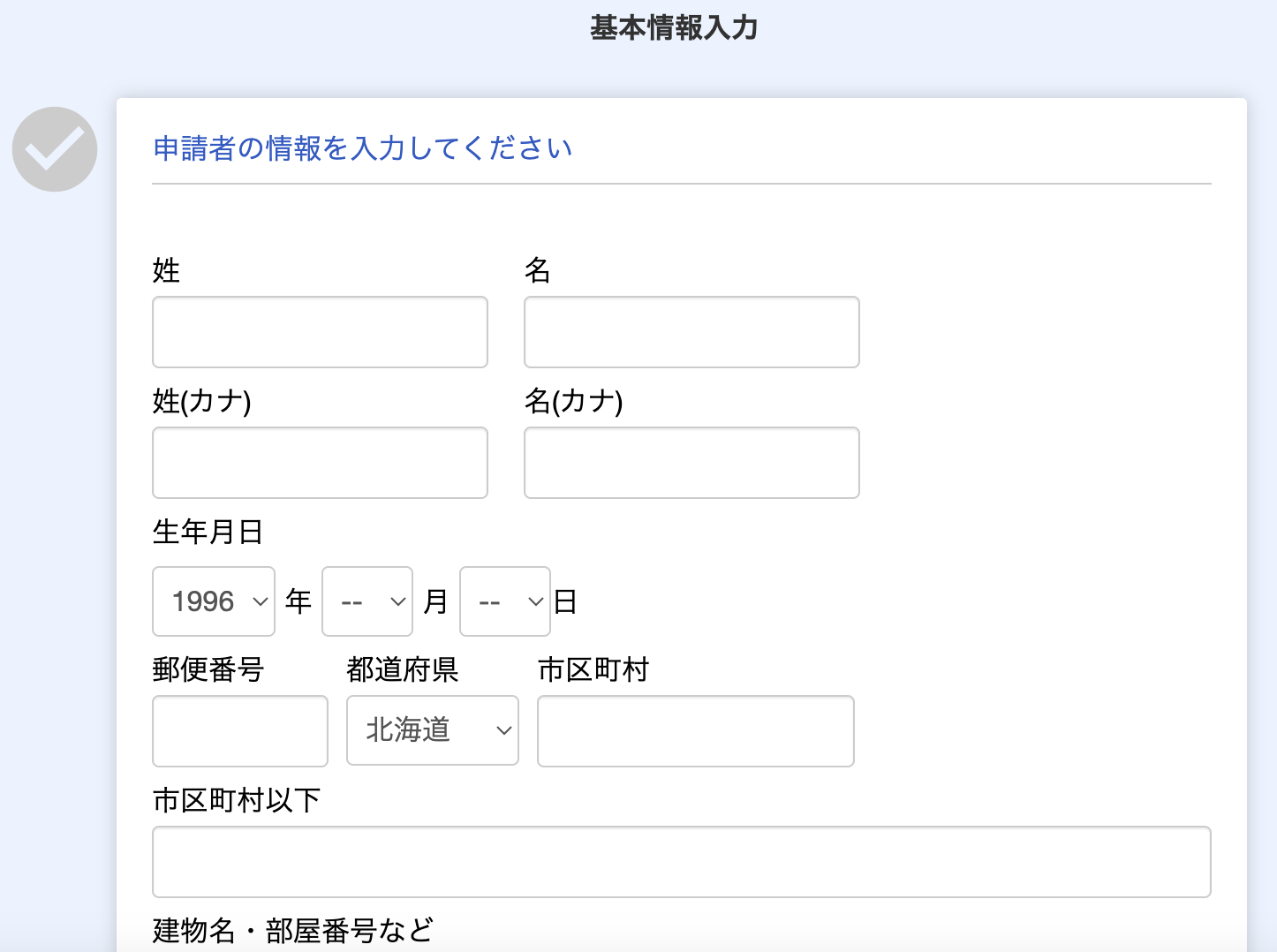Open the birth day dropdown before 日
Screen dimensions: 1277x952
pyautogui.click(x=505, y=601)
